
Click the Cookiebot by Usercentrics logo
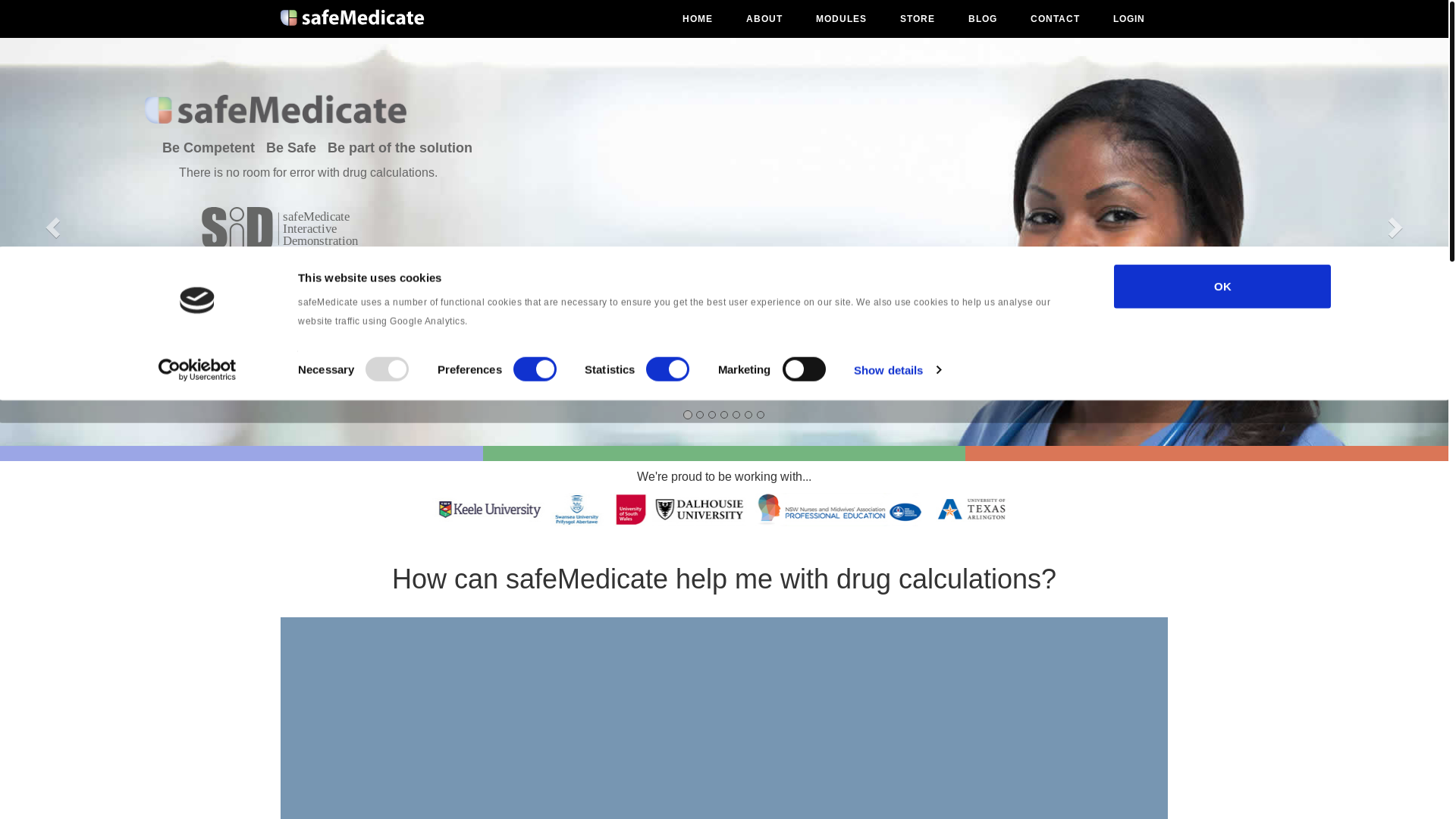(x=197, y=370)
